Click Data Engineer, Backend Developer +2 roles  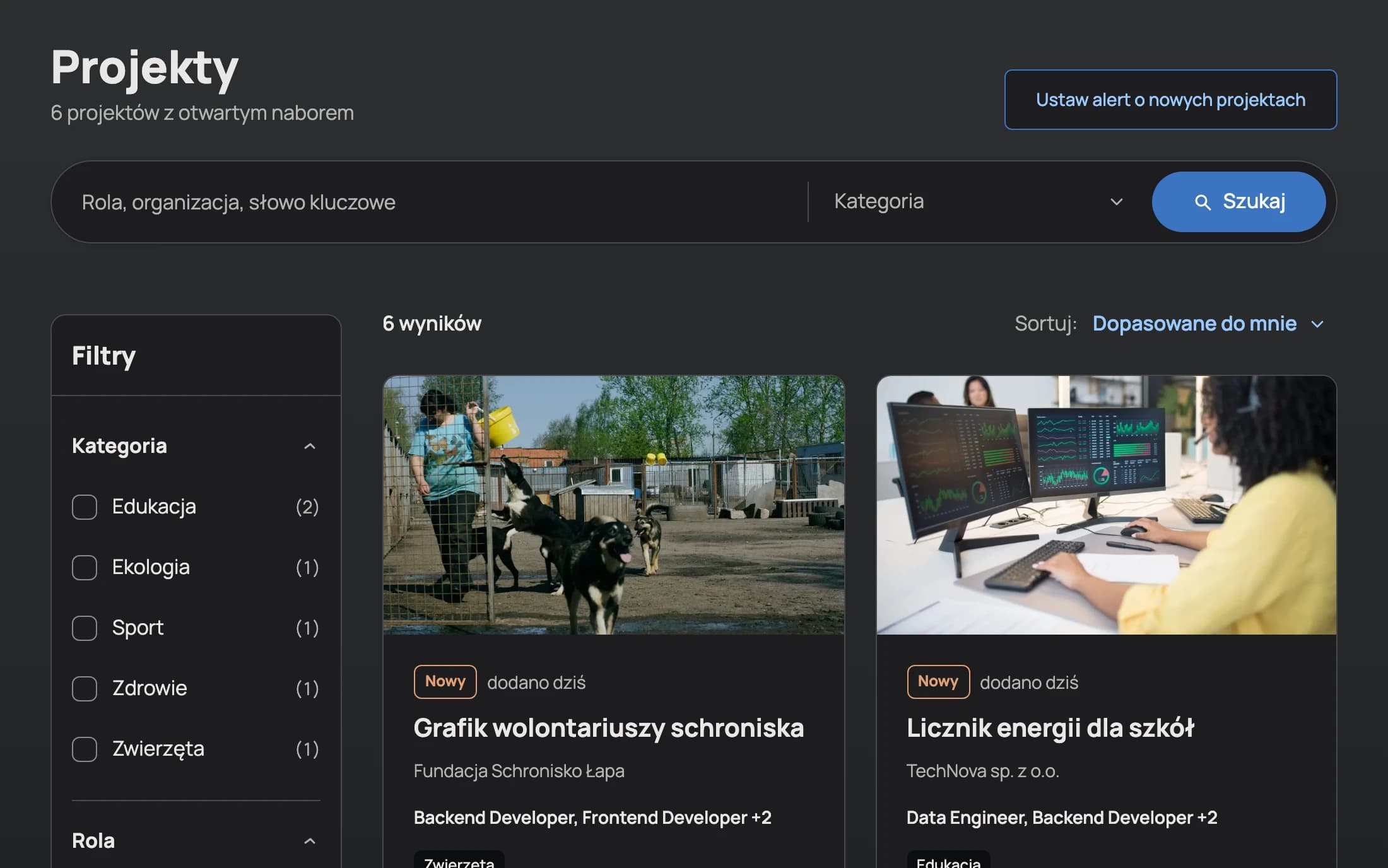tap(1062, 818)
